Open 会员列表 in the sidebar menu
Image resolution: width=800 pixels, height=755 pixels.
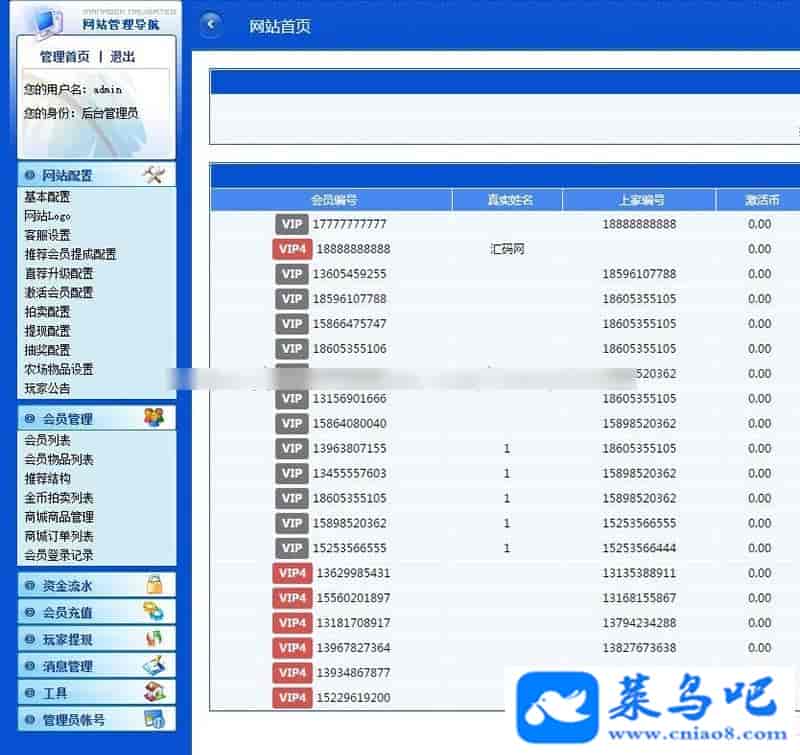47,440
